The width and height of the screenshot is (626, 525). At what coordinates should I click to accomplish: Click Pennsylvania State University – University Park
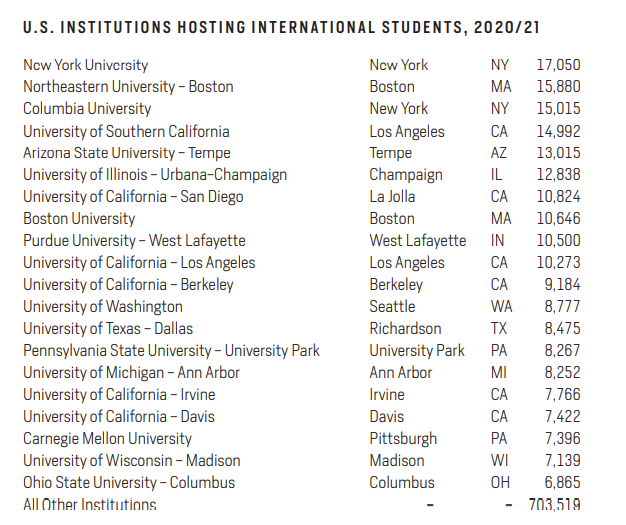click(x=171, y=351)
